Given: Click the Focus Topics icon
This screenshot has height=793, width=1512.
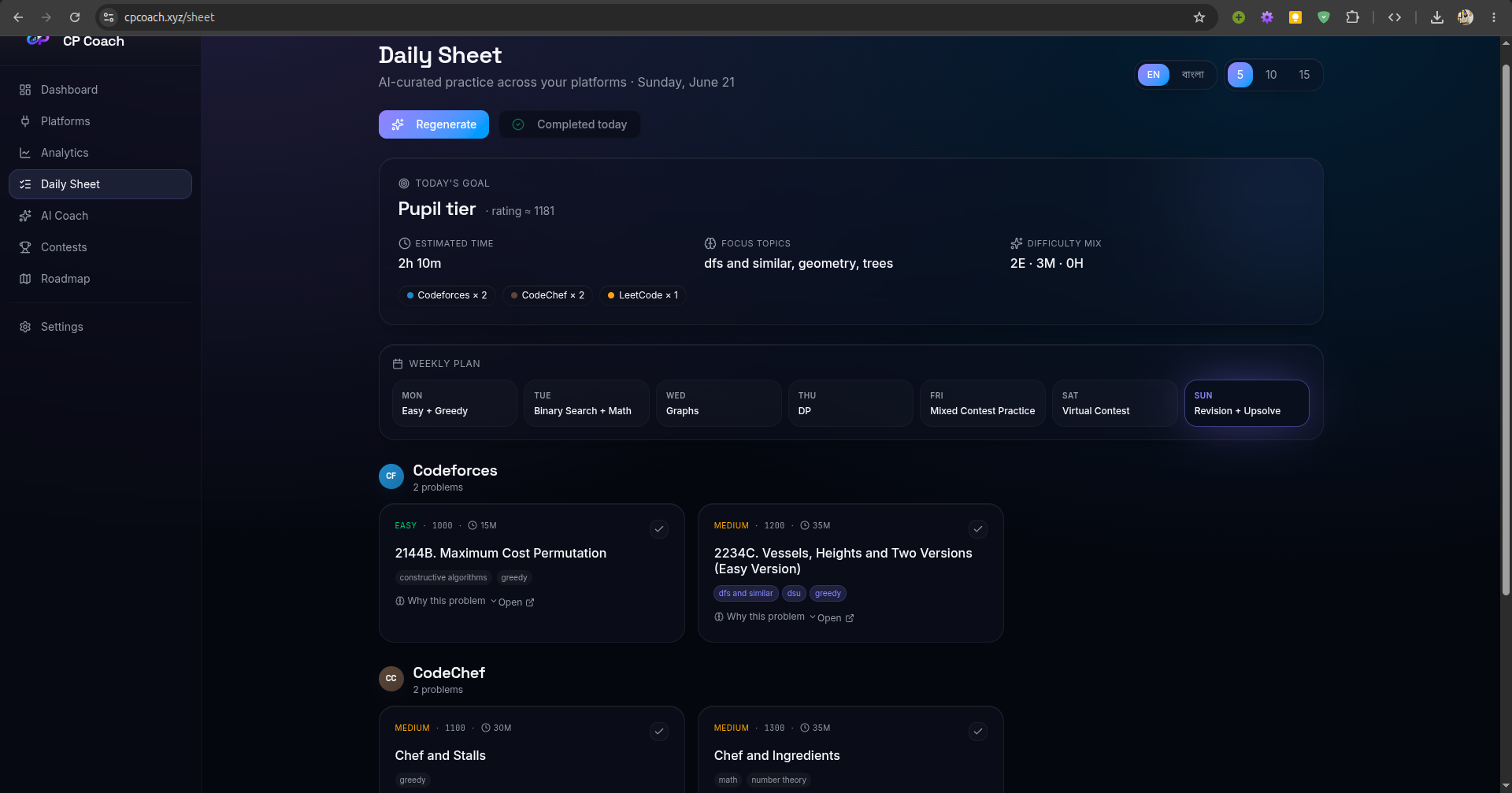Looking at the screenshot, I should [x=710, y=243].
